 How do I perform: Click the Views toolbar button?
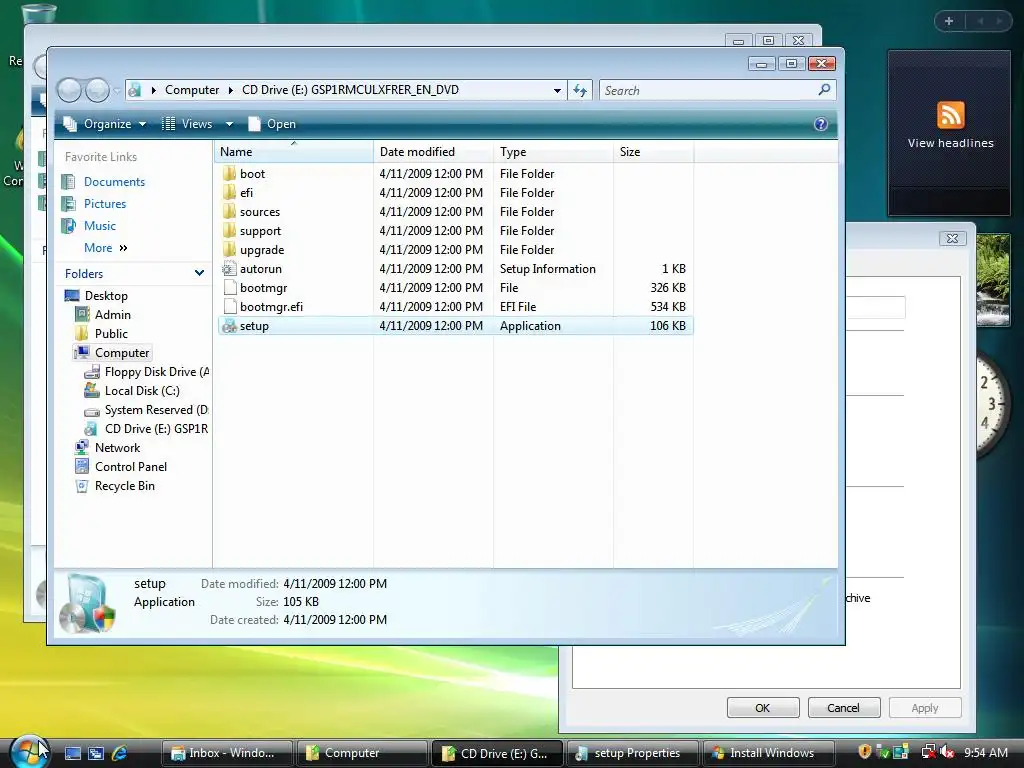(188, 124)
